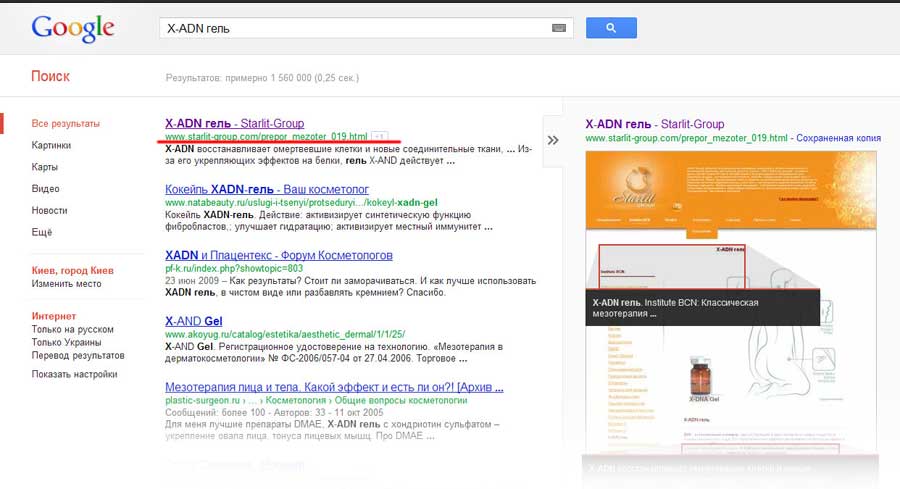The width and height of the screenshot is (900, 489).
Task: Click the Starlit page preview thumbnail
Action: (x=731, y=301)
